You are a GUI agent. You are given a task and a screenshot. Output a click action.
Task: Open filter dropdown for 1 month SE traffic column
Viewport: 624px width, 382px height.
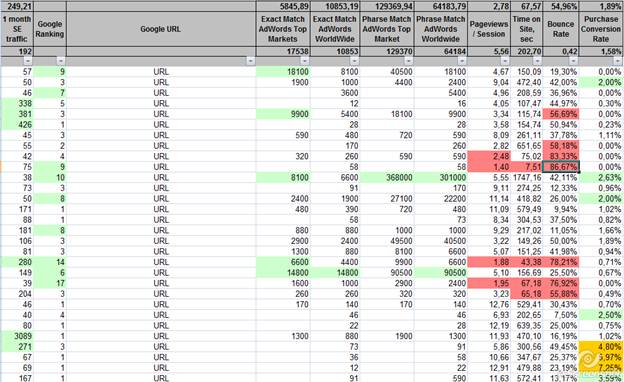pyautogui.click(x=28, y=61)
